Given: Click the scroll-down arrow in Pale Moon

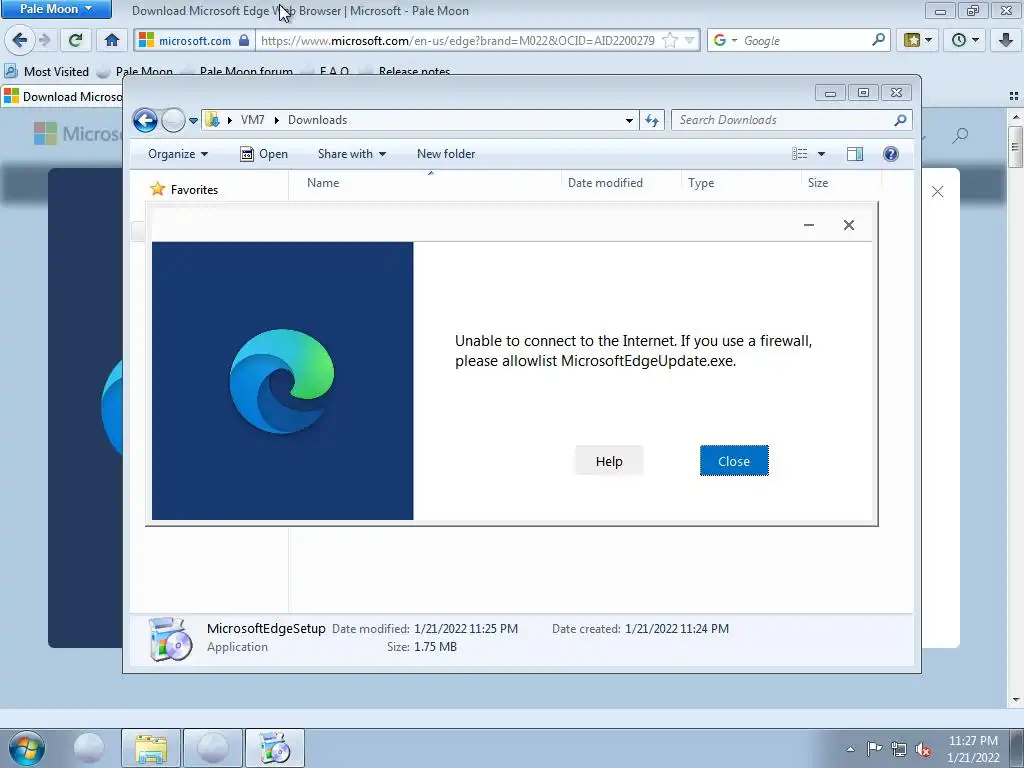Looking at the screenshot, I should pyautogui.click(x=1015, y=700).
